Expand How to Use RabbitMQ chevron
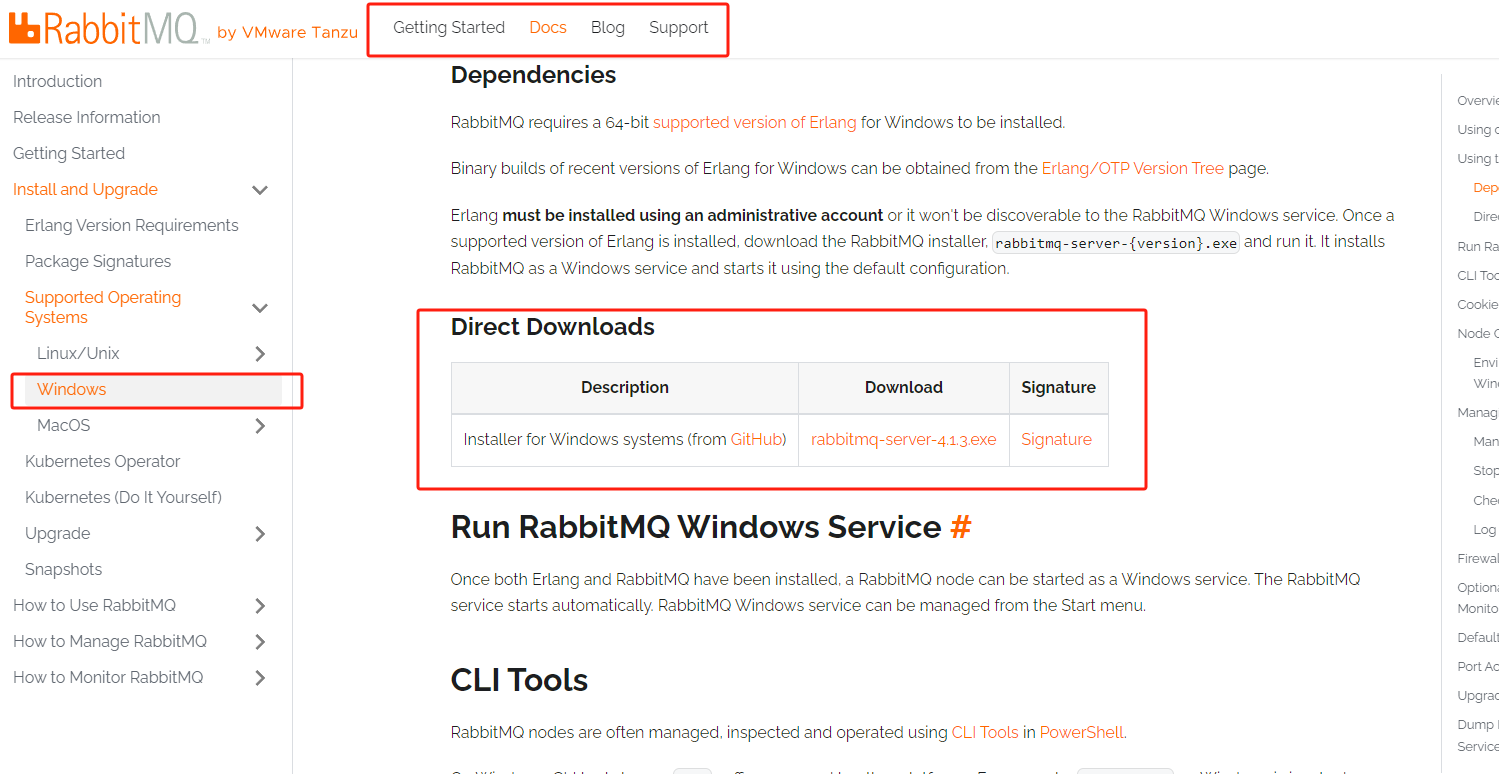1499x774 pixels. tap(260, 606)
